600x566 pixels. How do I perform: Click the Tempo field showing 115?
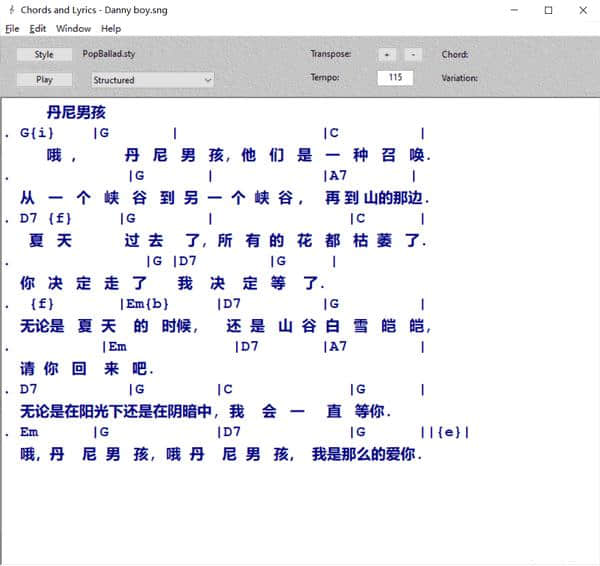point(395,78)
